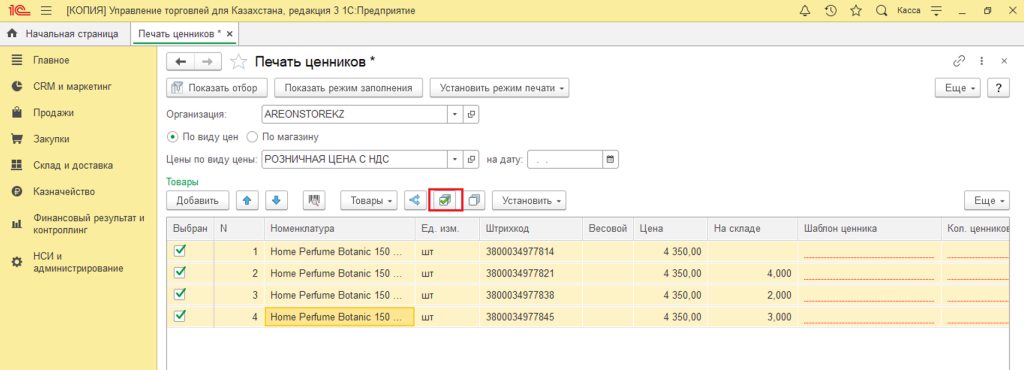The width and height of the screenshot is (1024, 370).
Task: Go back with the left arrow button
Action: click(181, 62)
